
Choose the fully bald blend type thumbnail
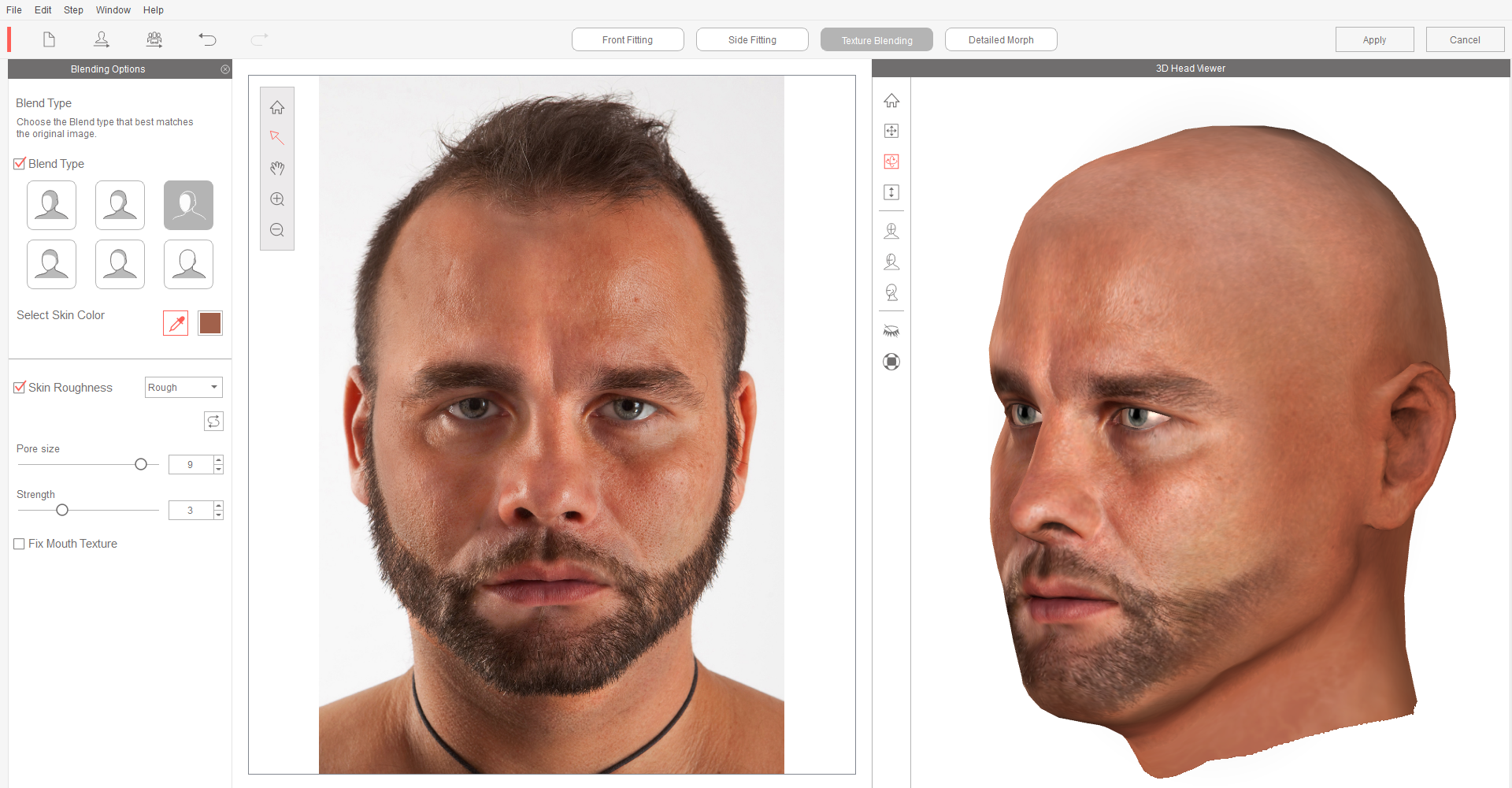point(188,265)
